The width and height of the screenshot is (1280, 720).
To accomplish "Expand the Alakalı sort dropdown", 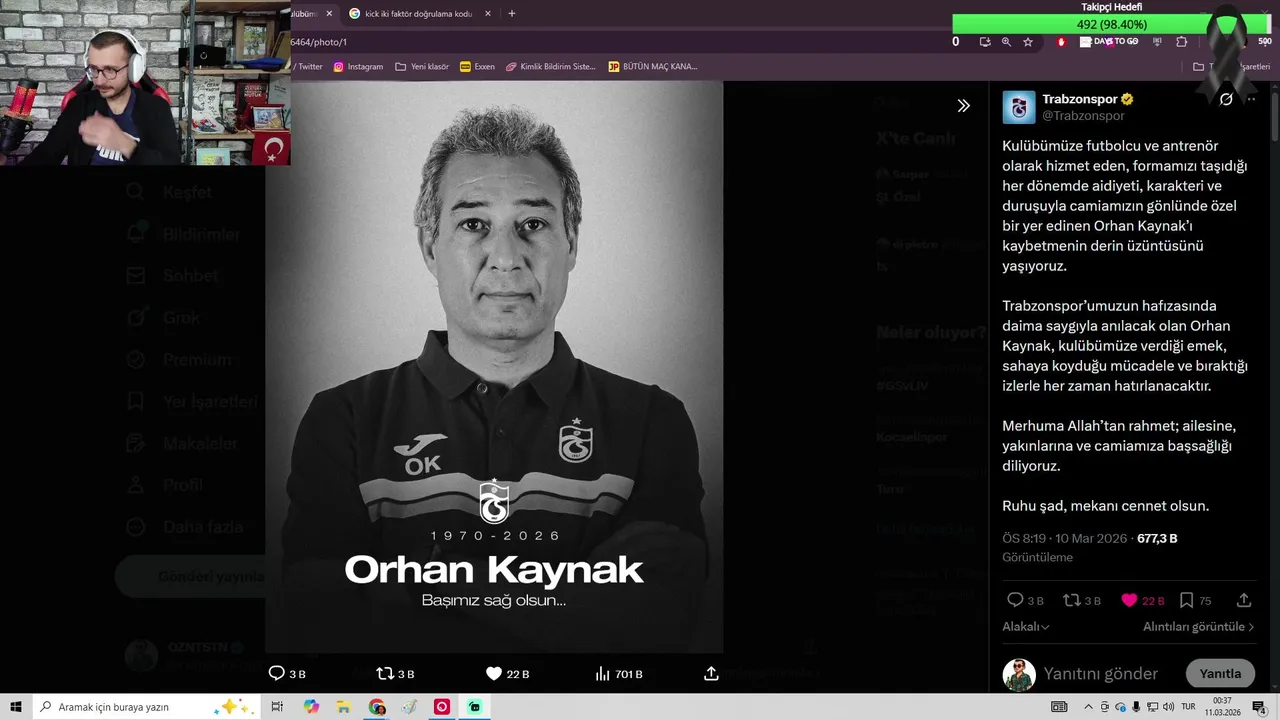I will click(x=1026, y=627).
